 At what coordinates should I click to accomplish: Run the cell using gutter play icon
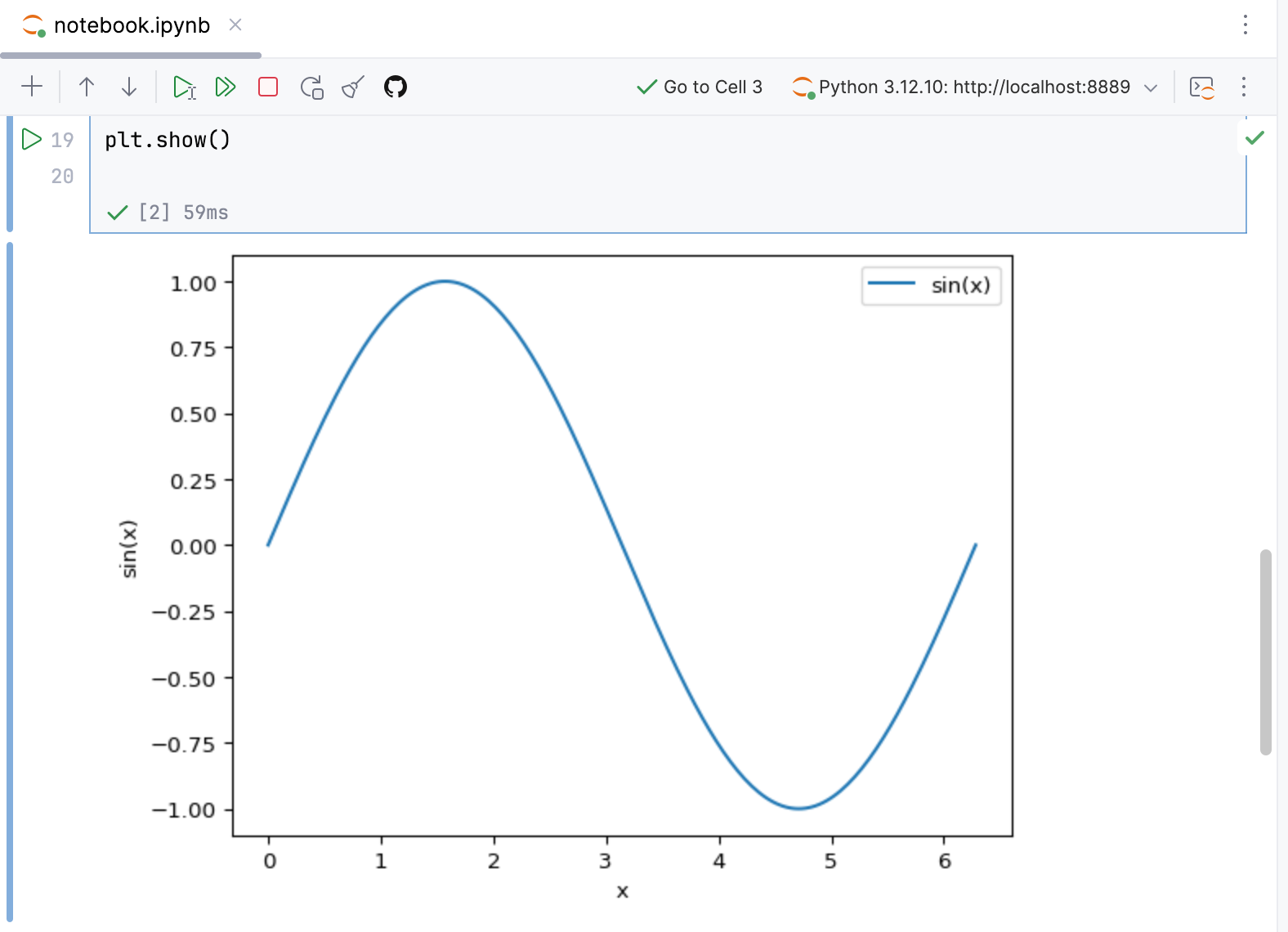coord(31,140)
